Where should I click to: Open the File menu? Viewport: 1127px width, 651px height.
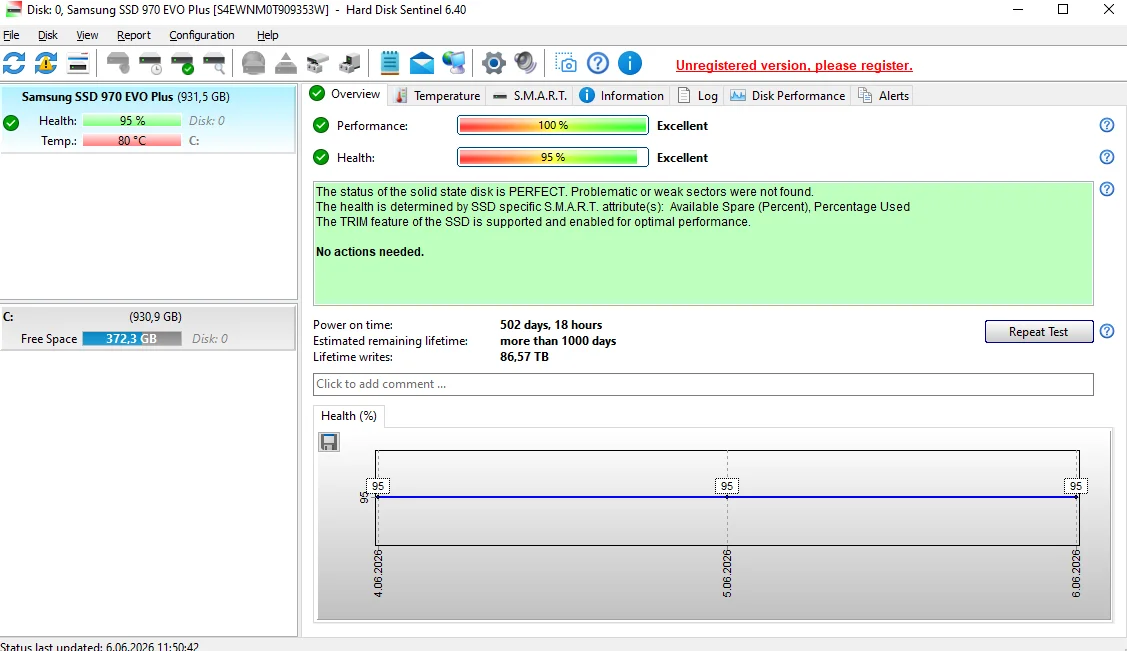click(x=12, y=35)
